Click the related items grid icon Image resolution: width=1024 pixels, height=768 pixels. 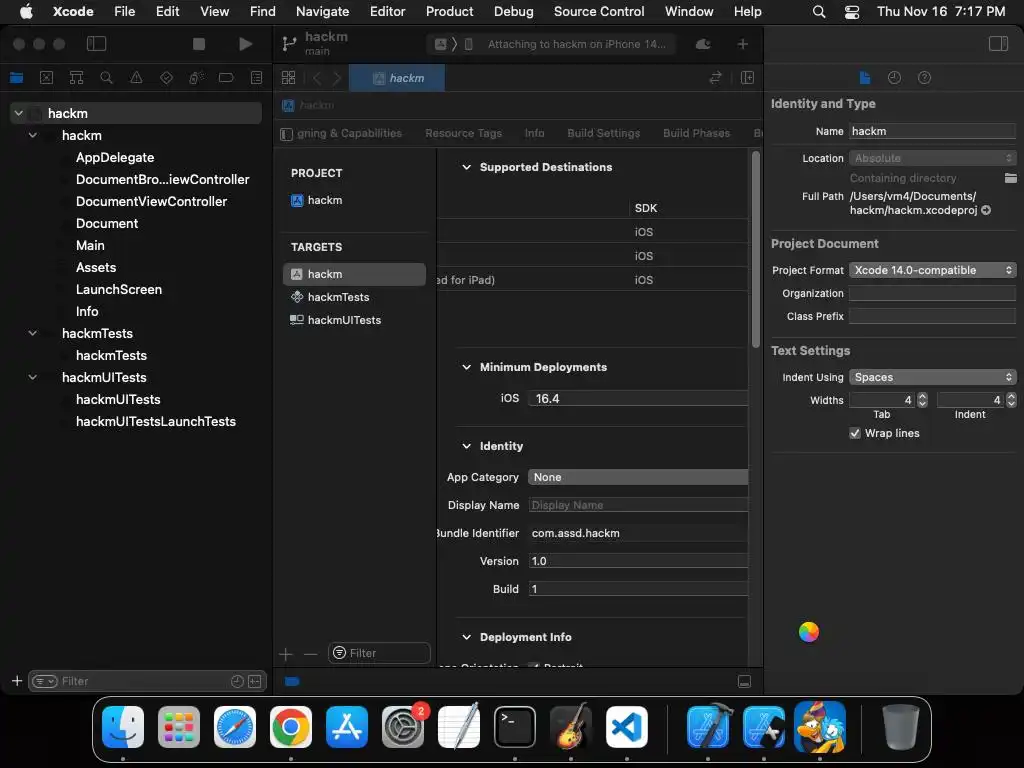(x=288, y=78)
